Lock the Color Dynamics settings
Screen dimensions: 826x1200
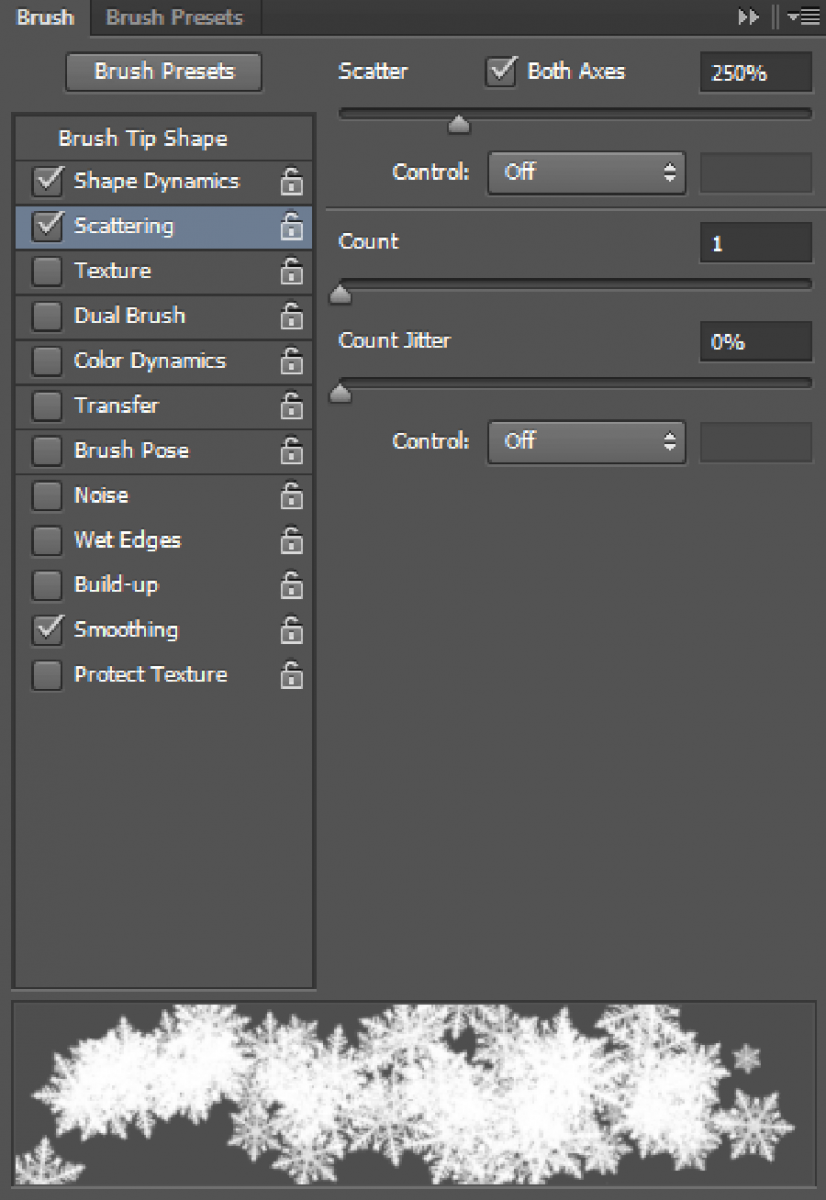[x=291, y=361]
